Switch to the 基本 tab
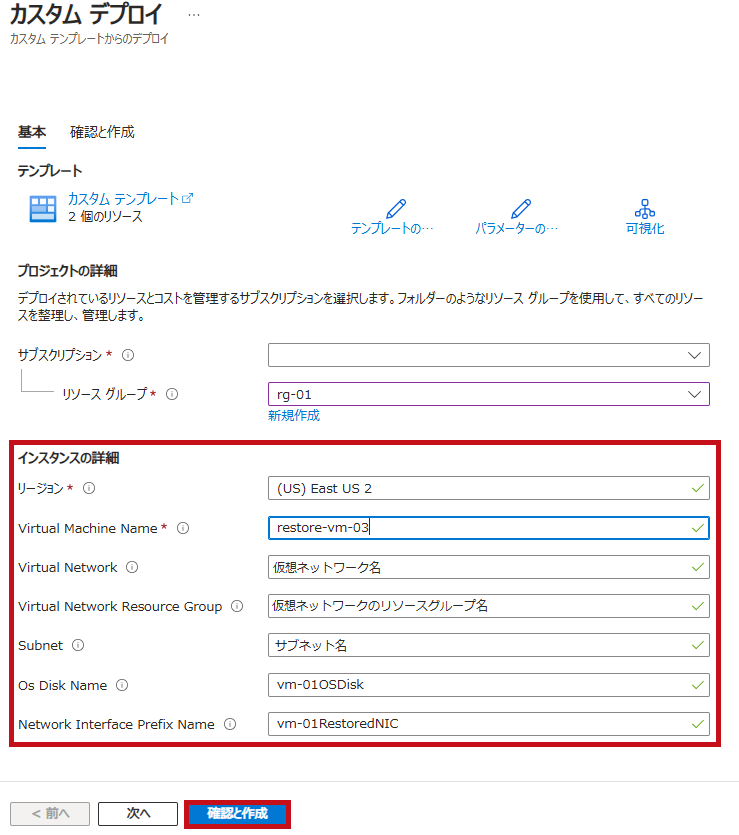Image resolution: width=739 pixels, height=835 pixels. pos(32,132)
